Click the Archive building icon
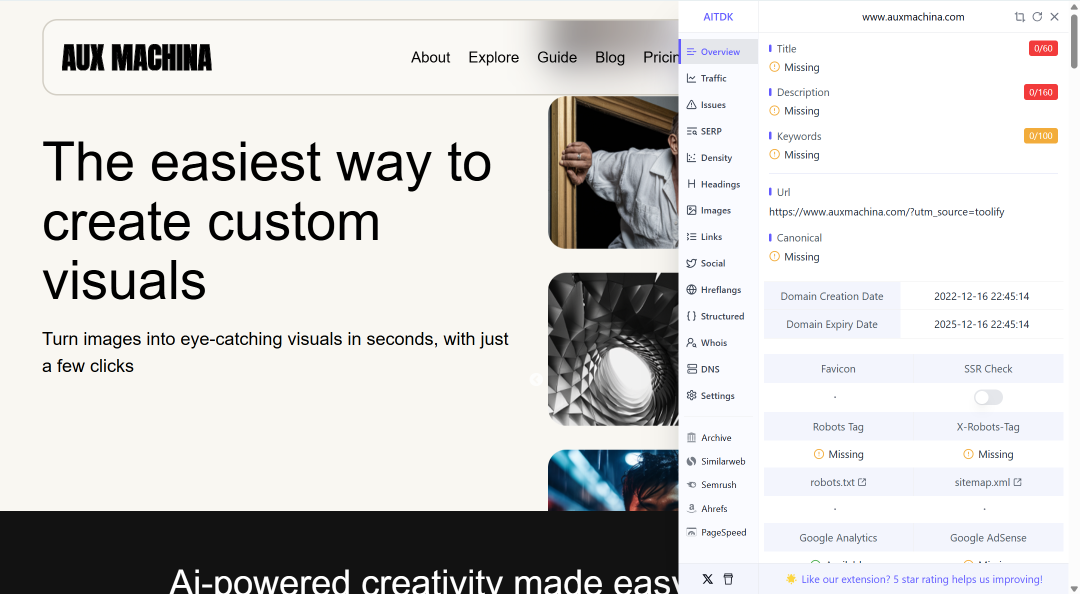This screenshot has width=1080, height=594. [x=692, y=438]
